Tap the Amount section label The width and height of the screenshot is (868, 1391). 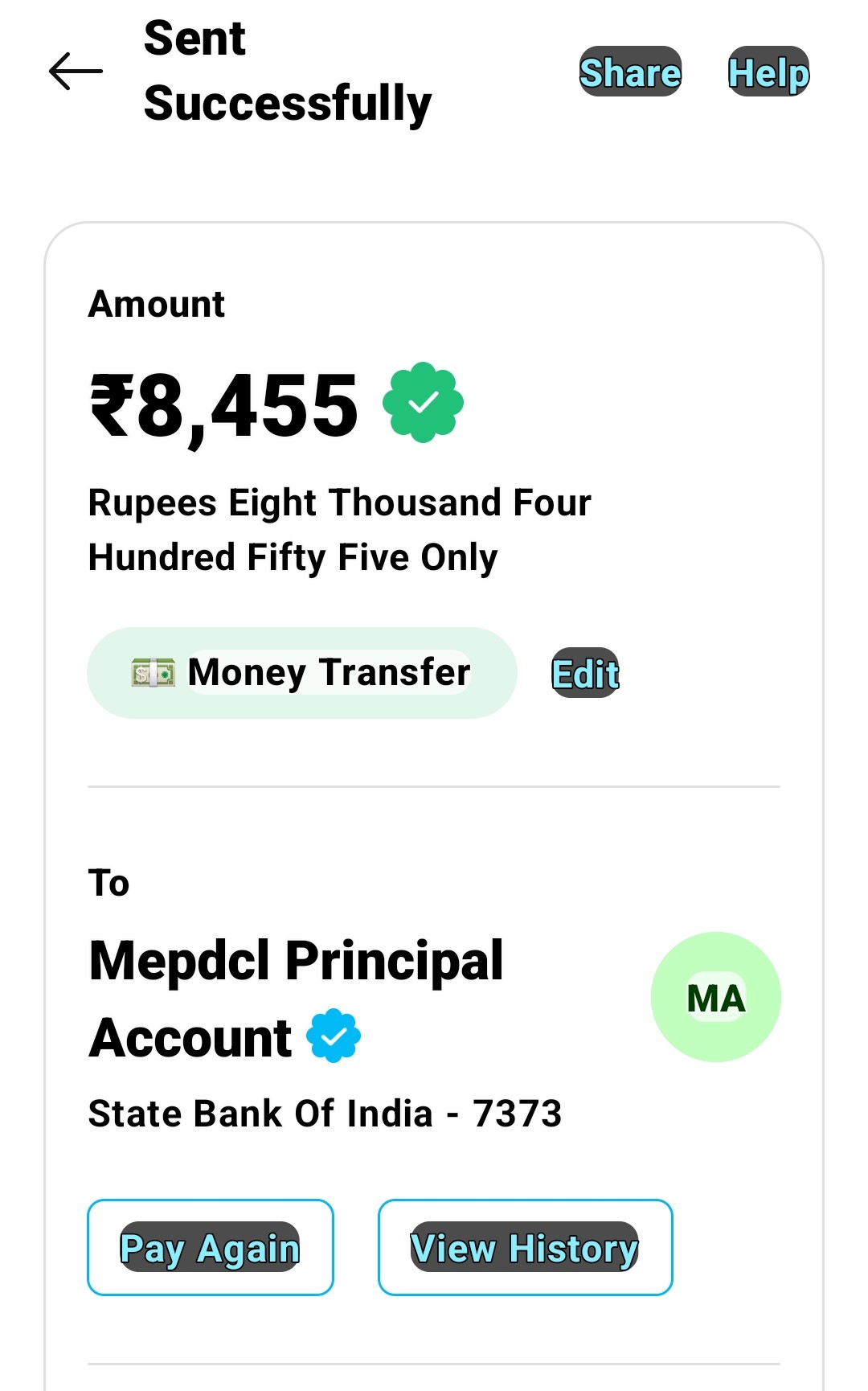(157, 304)
